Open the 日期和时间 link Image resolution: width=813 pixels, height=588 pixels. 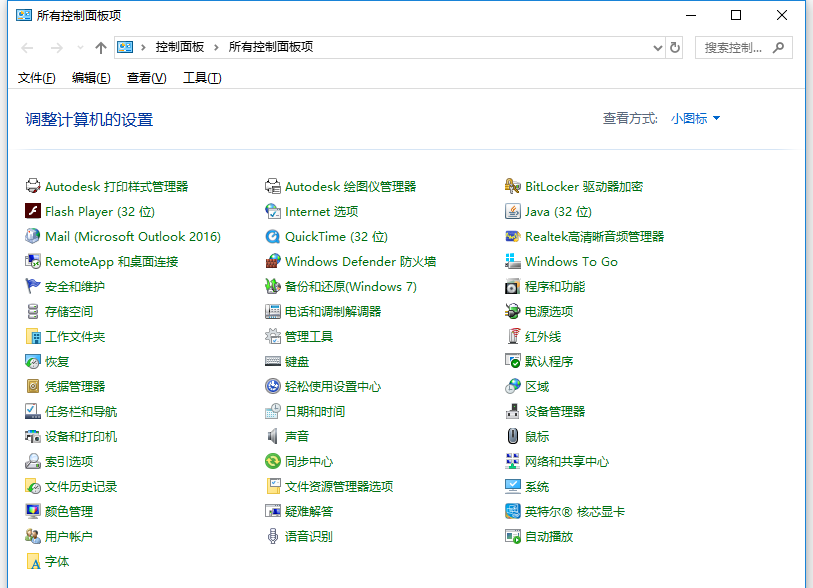(x=315, y=411)
